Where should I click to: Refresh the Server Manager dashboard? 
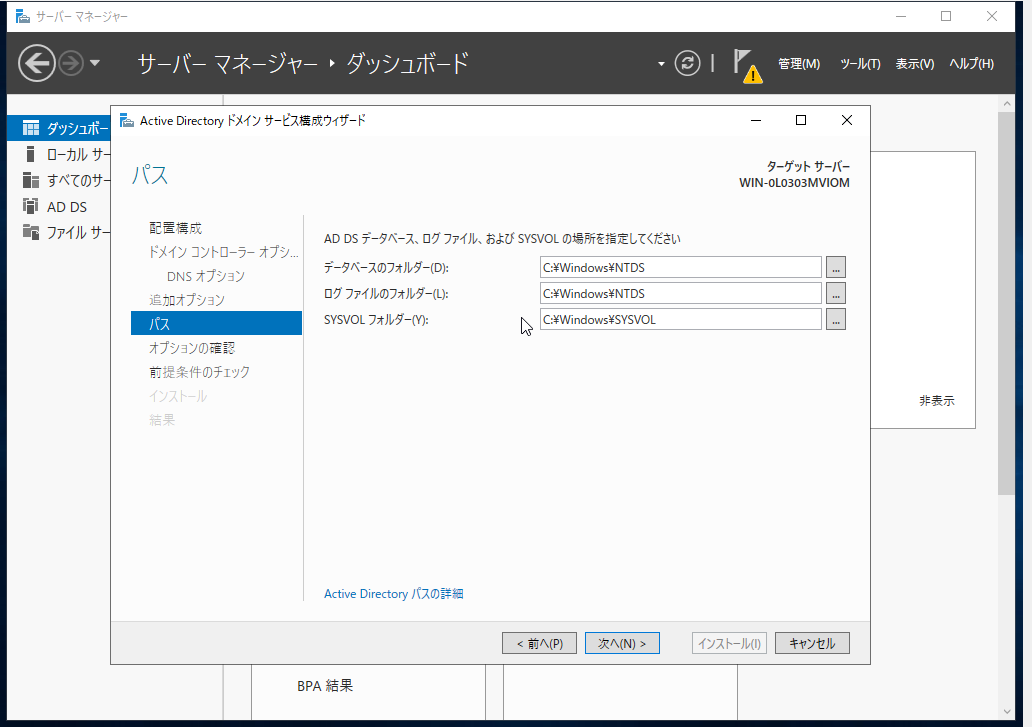pos(687,63)
